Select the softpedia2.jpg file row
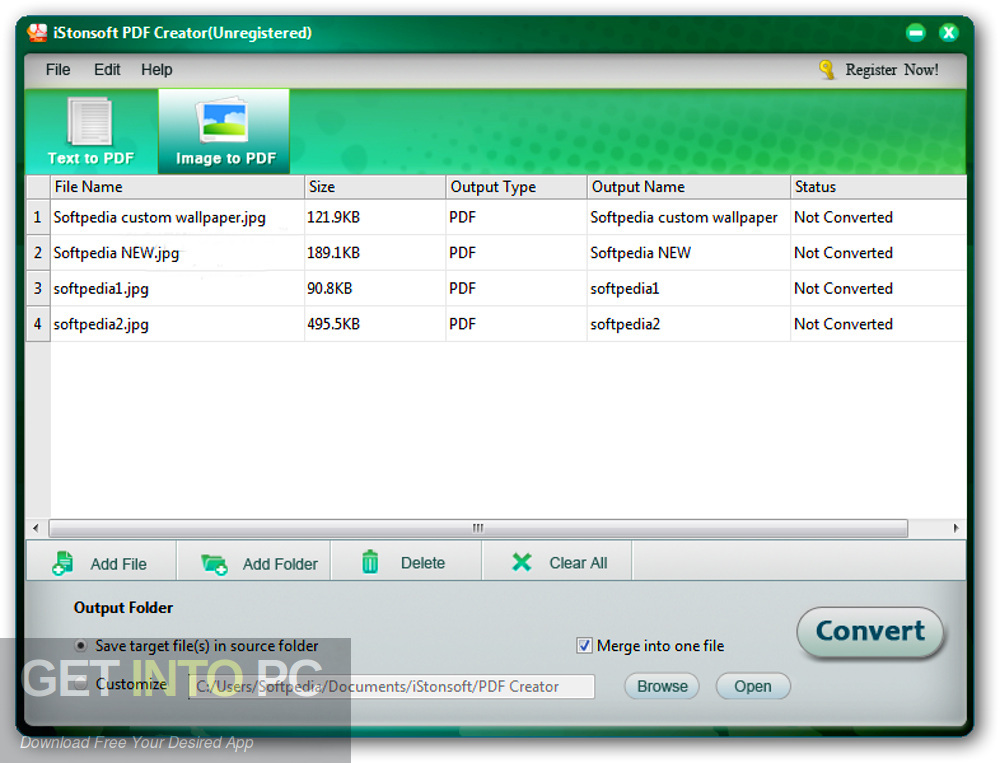1000x763 pixels. (496, 325)
